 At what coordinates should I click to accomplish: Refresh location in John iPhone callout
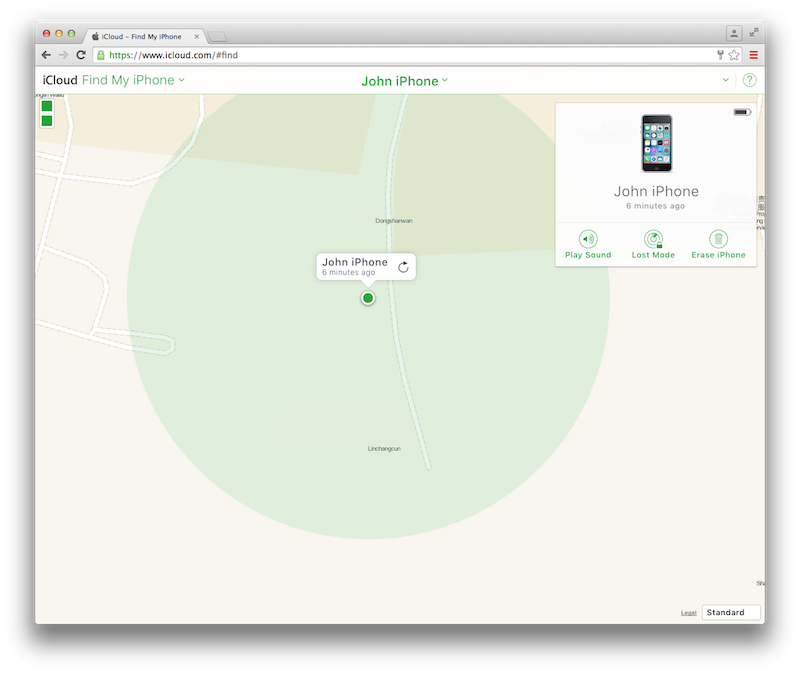point(403,267)
